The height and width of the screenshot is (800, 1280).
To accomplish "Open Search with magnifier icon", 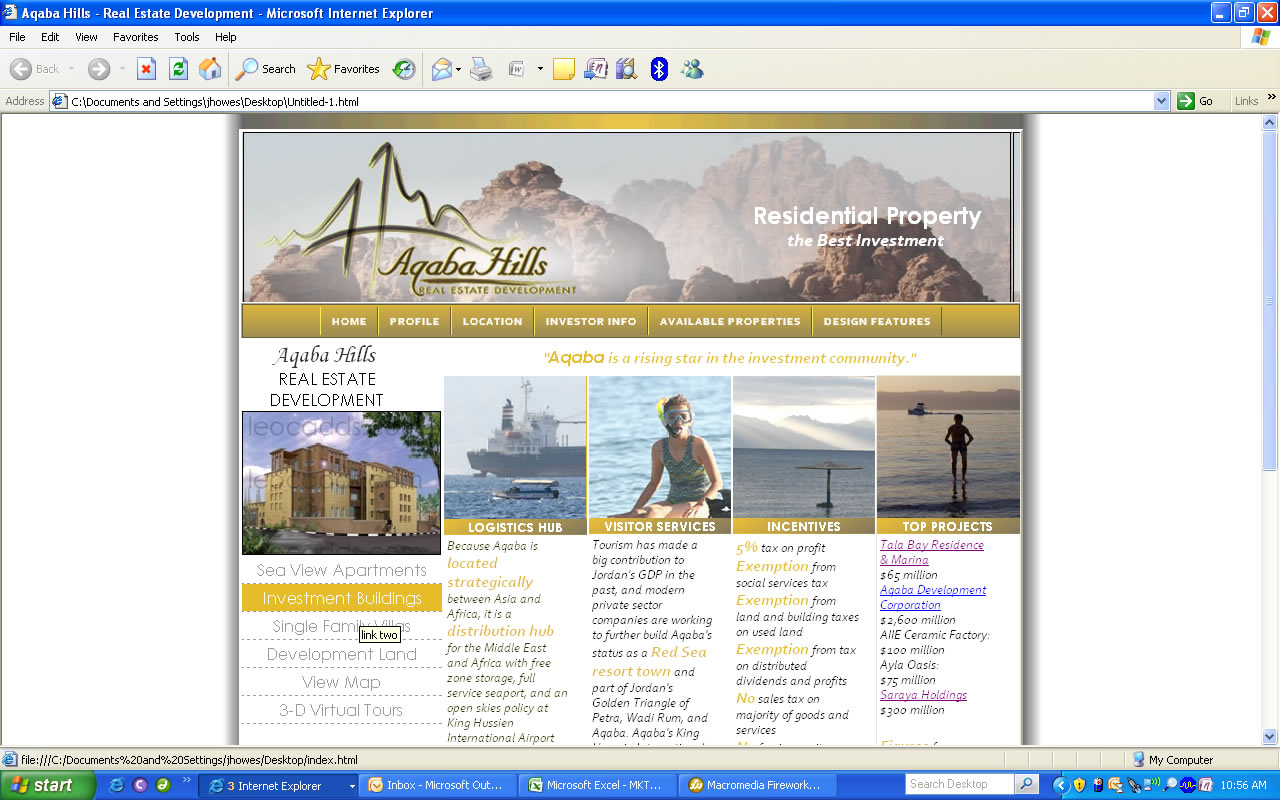I will 265,69.
